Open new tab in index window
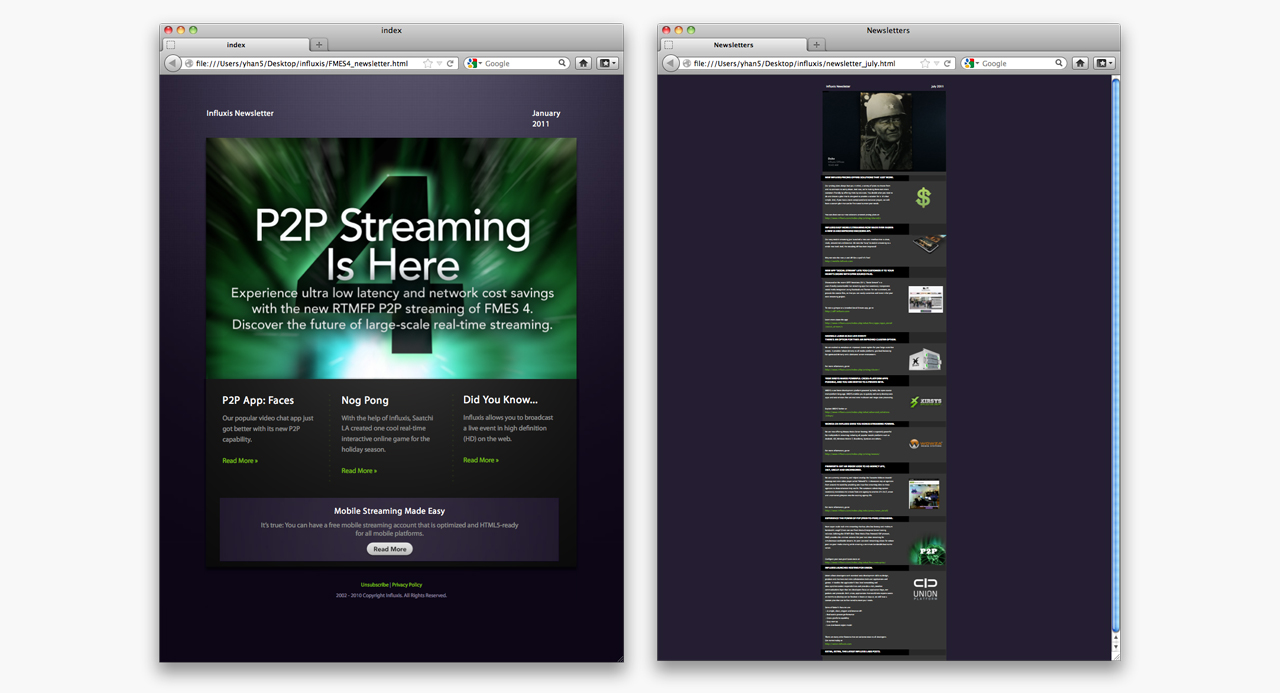This screenshot has width=1280, height=693. tap(319, 45)
